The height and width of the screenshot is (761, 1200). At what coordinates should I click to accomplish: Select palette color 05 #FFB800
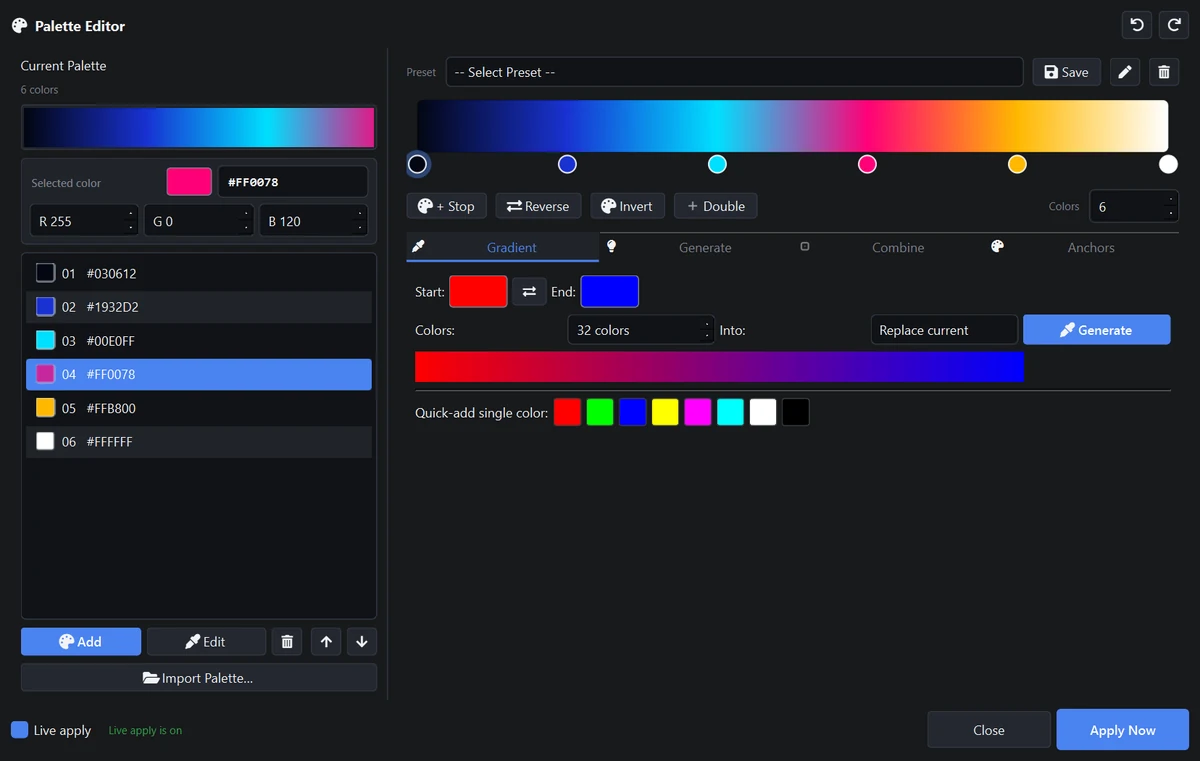(x=199, y=408)
